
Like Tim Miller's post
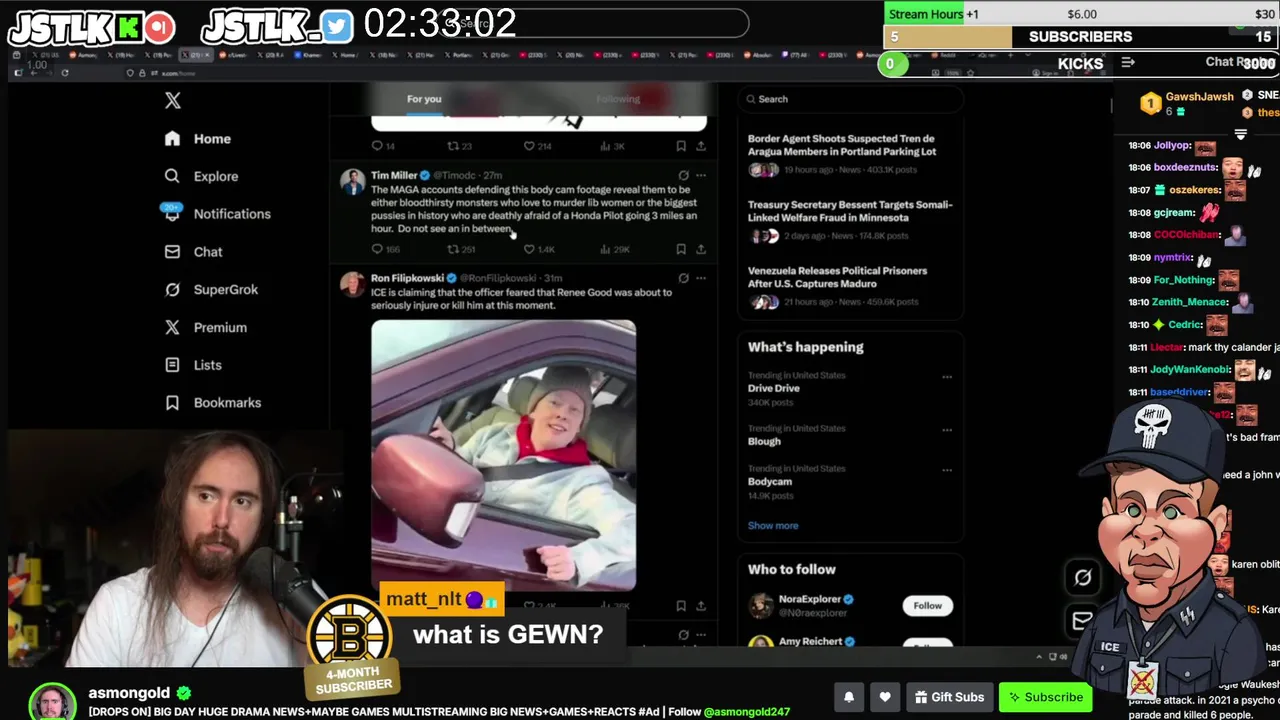pos(539,249)
